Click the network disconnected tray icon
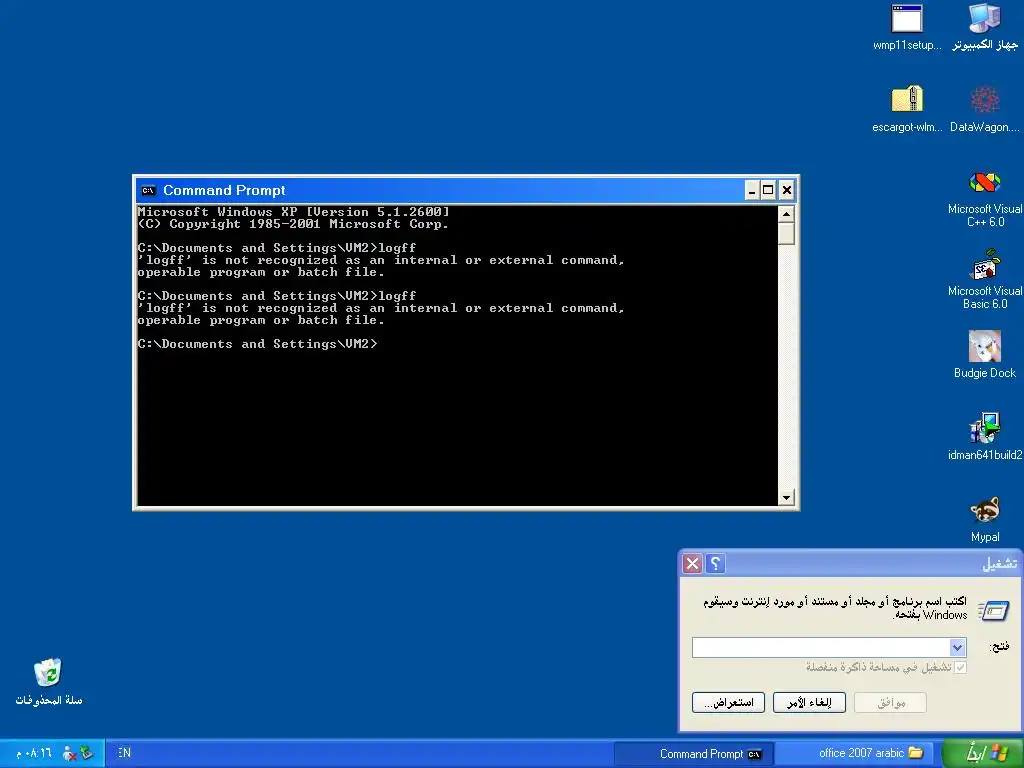This screenshot has height=768, width=1024. pyautogui.click(x=69, y=754)
